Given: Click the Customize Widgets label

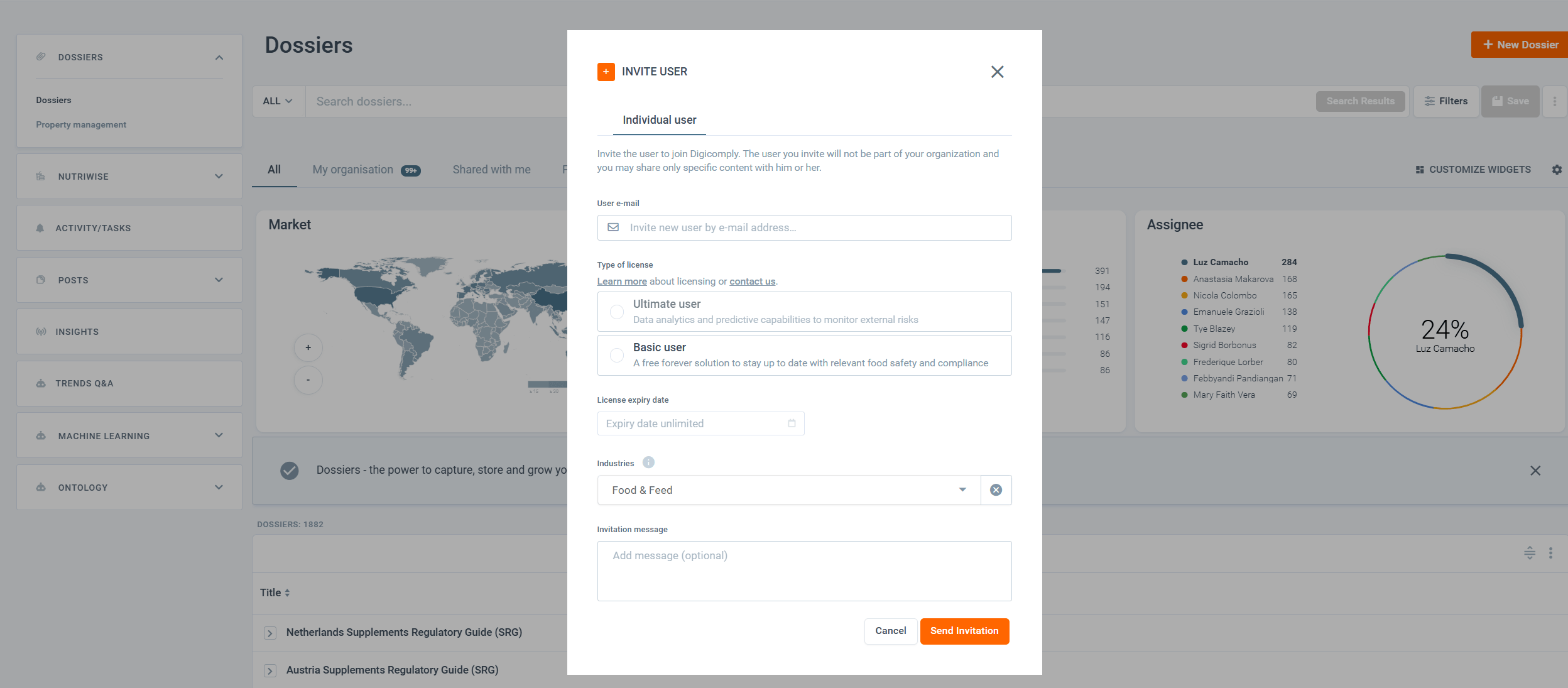Looking at the screenshot, I should coord(1479,170).
